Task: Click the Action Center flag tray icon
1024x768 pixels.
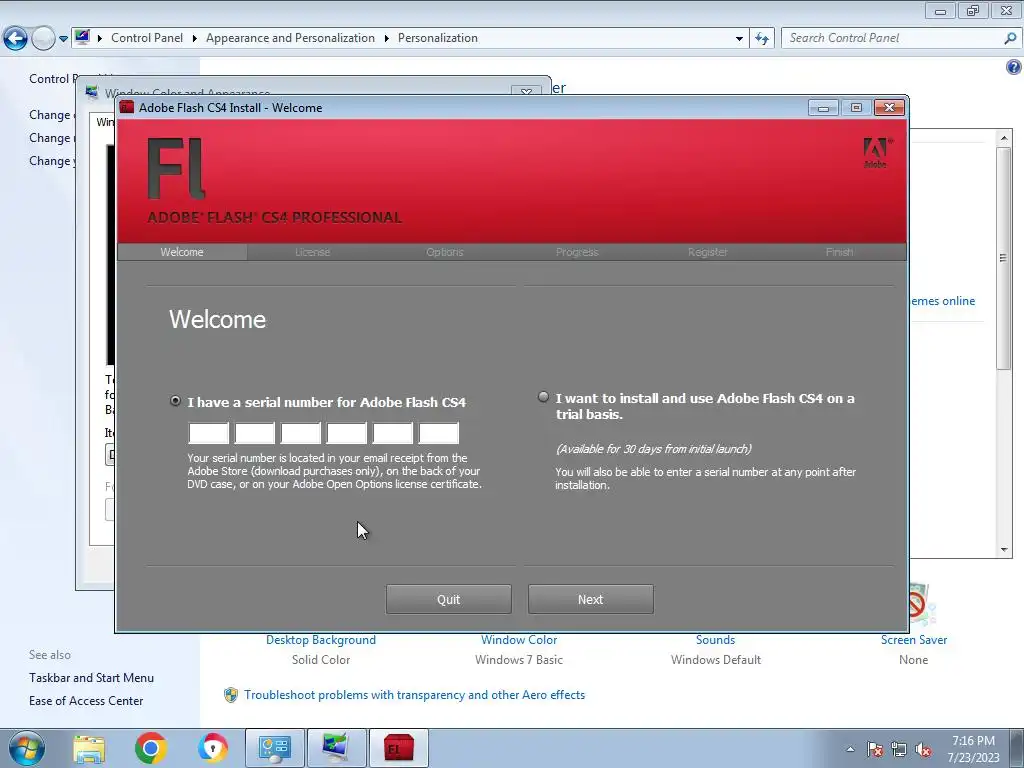Action: click(875, 750)
